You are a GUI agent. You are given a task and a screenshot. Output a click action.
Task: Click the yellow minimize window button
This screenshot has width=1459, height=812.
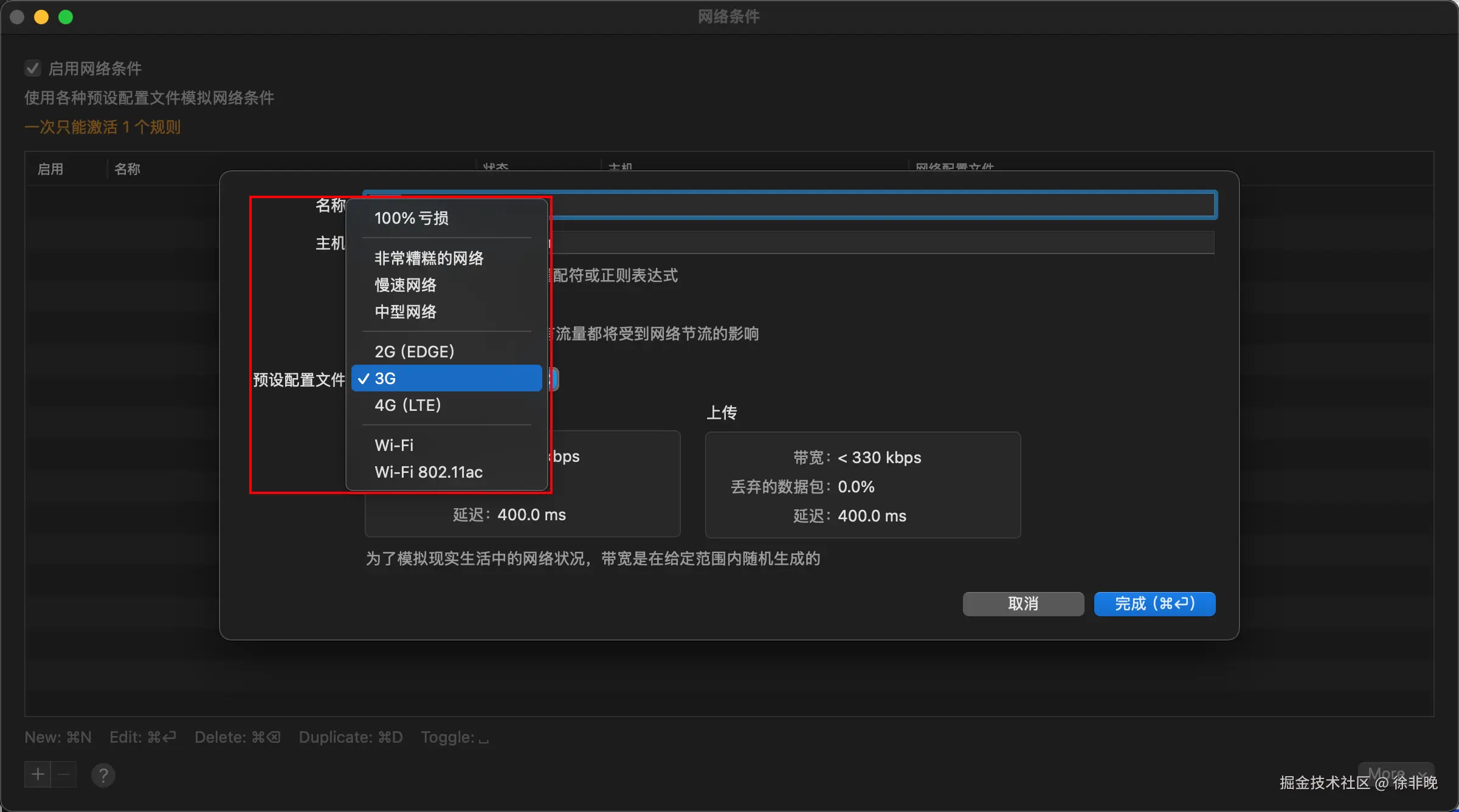[x=41, y=17]
